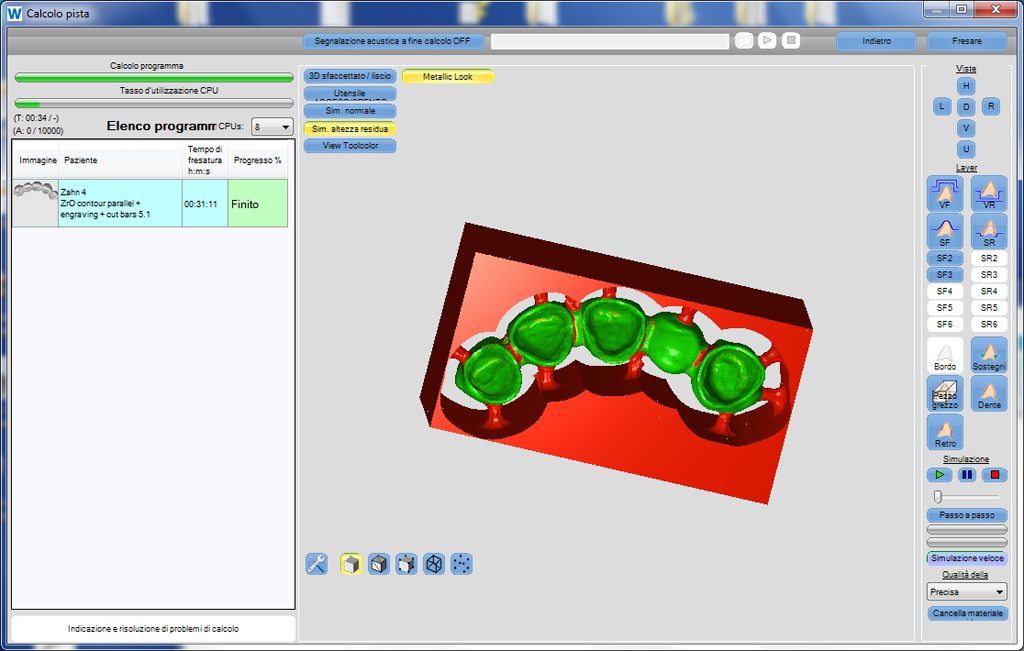The width and height of the screenshot is (1024, 651).
Task: Open the wrench settings tool
Action: pos(316,564)
